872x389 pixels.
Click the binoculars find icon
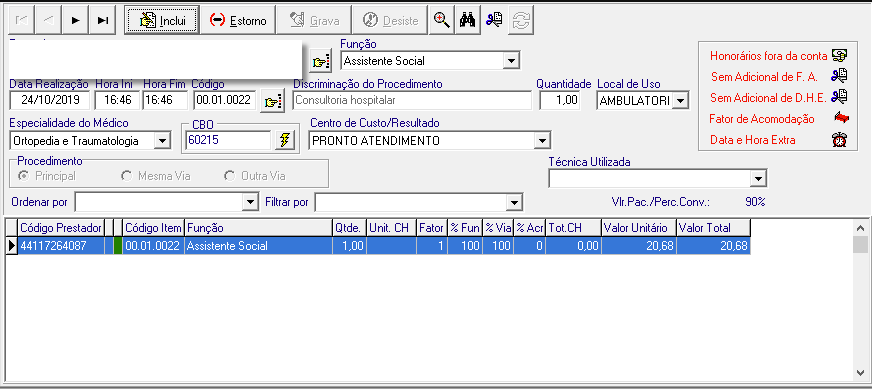coord(468,21)
